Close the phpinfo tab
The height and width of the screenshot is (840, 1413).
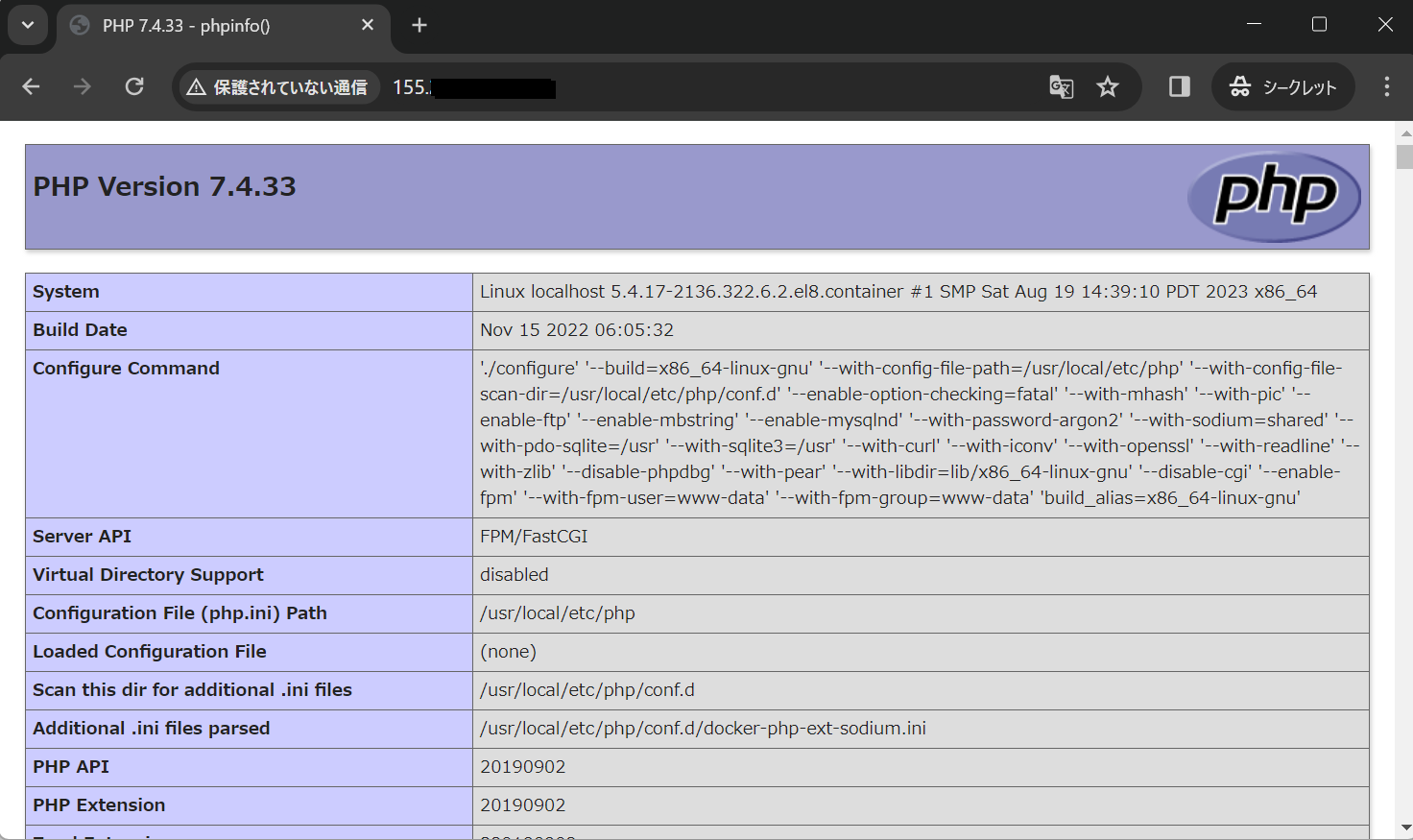point(368,25)
